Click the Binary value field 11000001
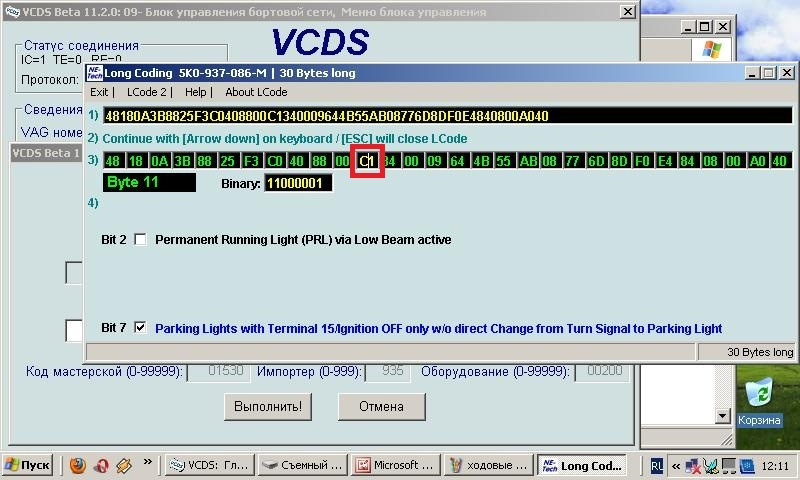Image resolution: width=800 pixels, height=480 pixels. [298, 183]
